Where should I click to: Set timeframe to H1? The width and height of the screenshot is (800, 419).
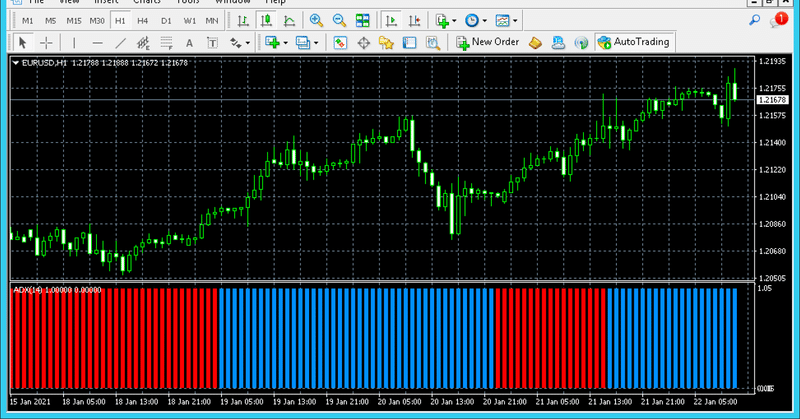pyautogui.click(x=120, y=21)
